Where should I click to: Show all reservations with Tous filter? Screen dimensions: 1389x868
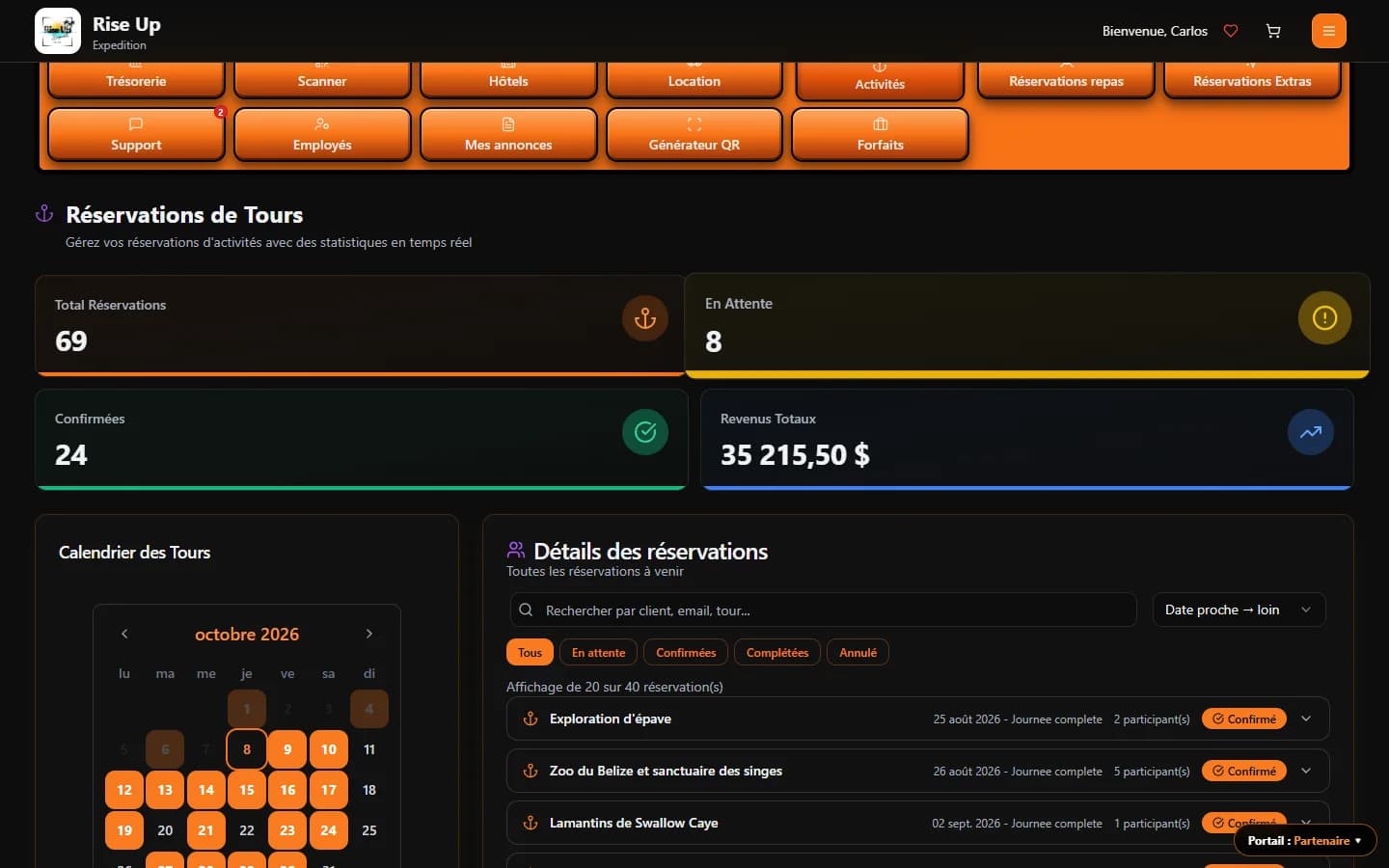tap(530, 653)
